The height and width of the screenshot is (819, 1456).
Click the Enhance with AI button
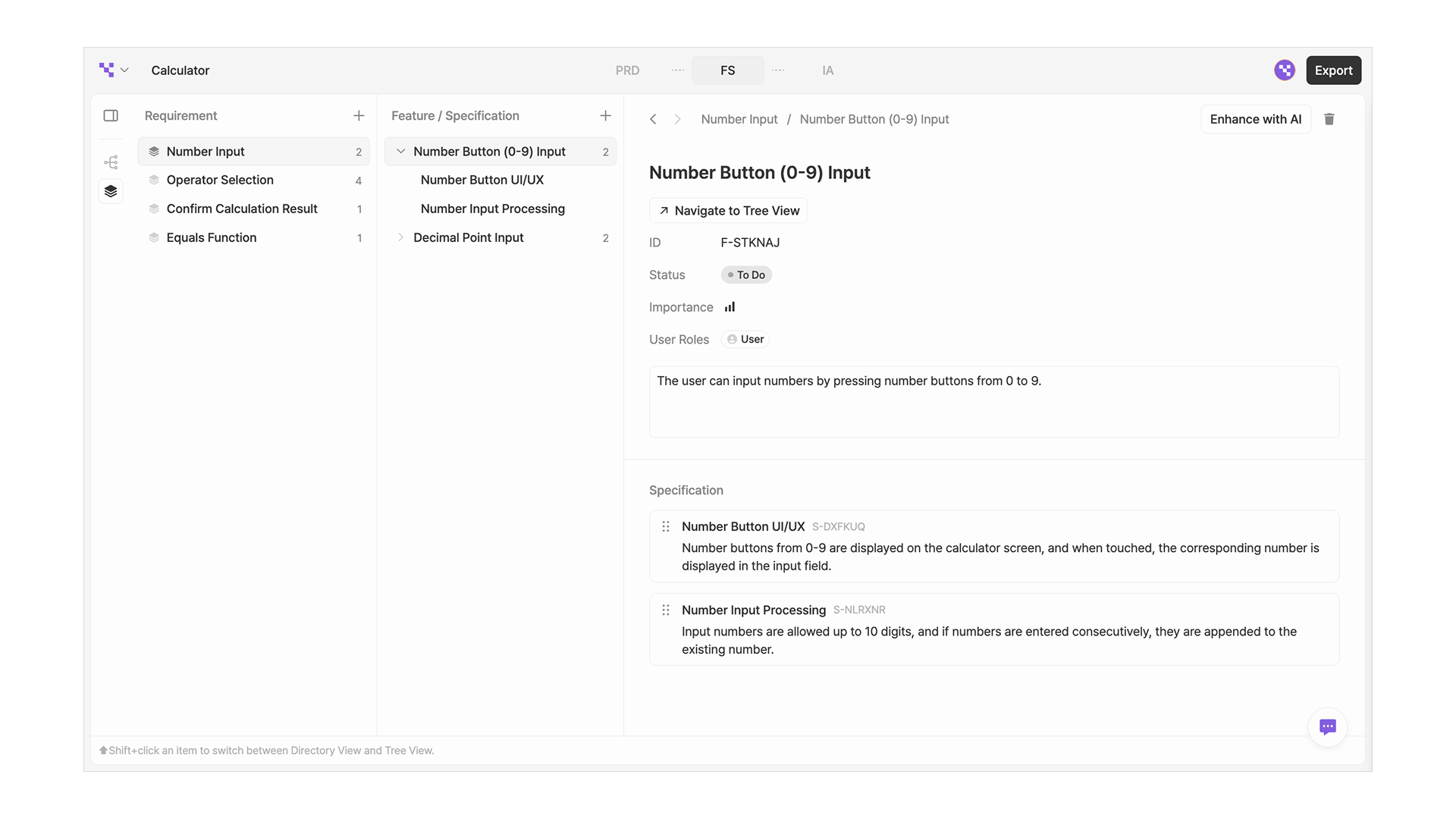[x=1255, y=119]
